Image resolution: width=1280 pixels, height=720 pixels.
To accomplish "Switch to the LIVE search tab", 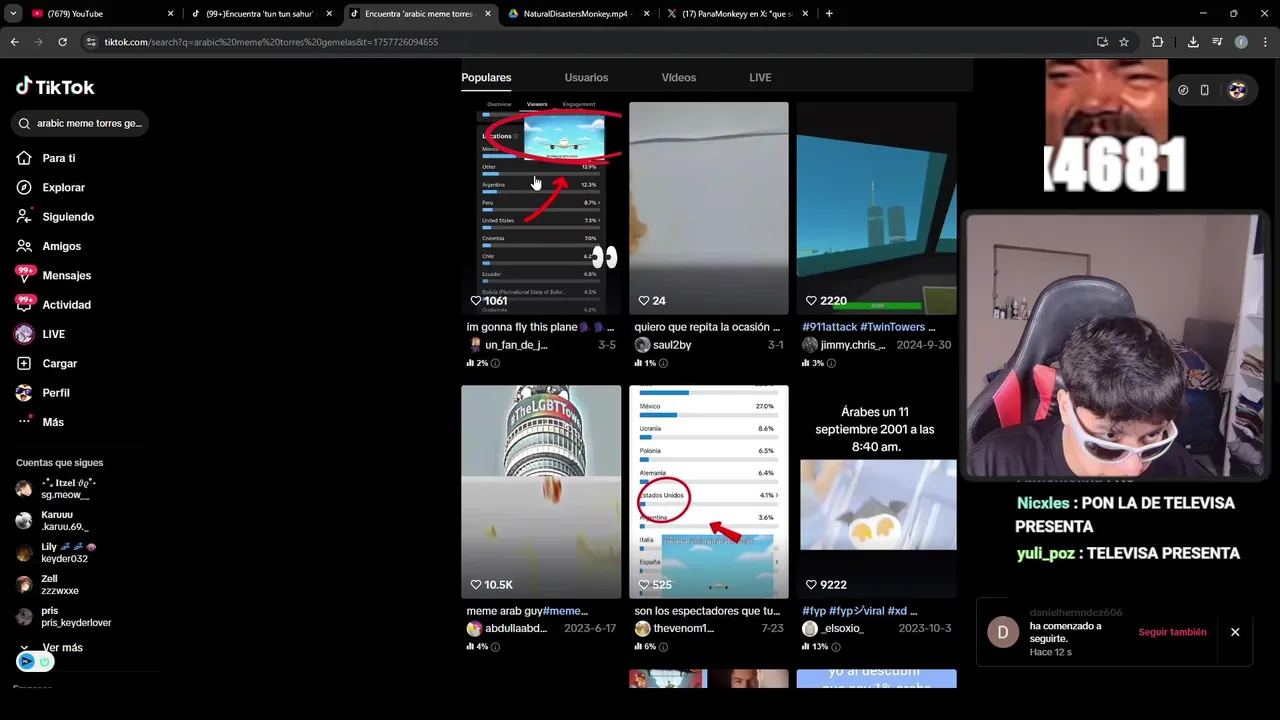I will pyautogui.click(x=760, y=77).
